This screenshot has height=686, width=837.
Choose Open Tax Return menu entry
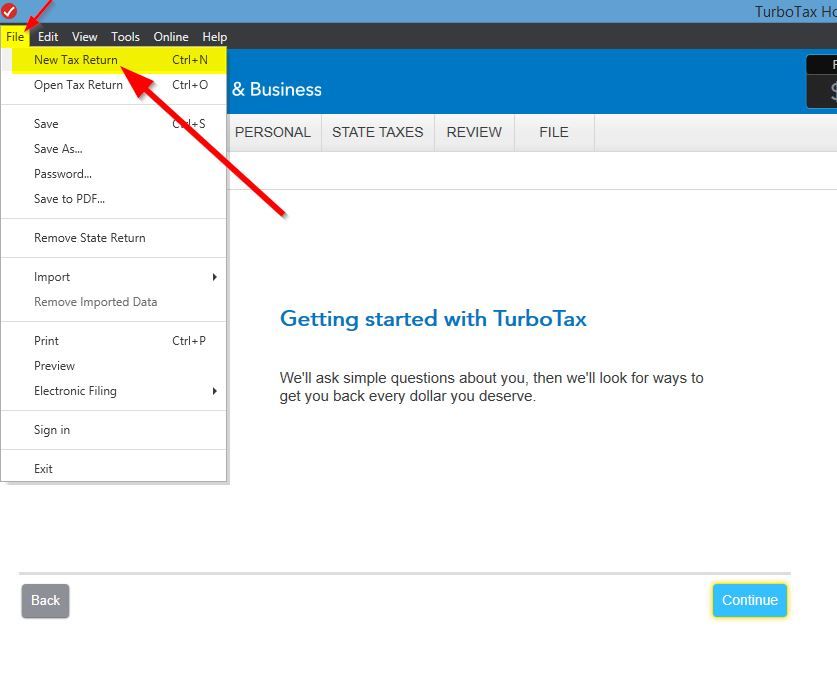point(114,85)
